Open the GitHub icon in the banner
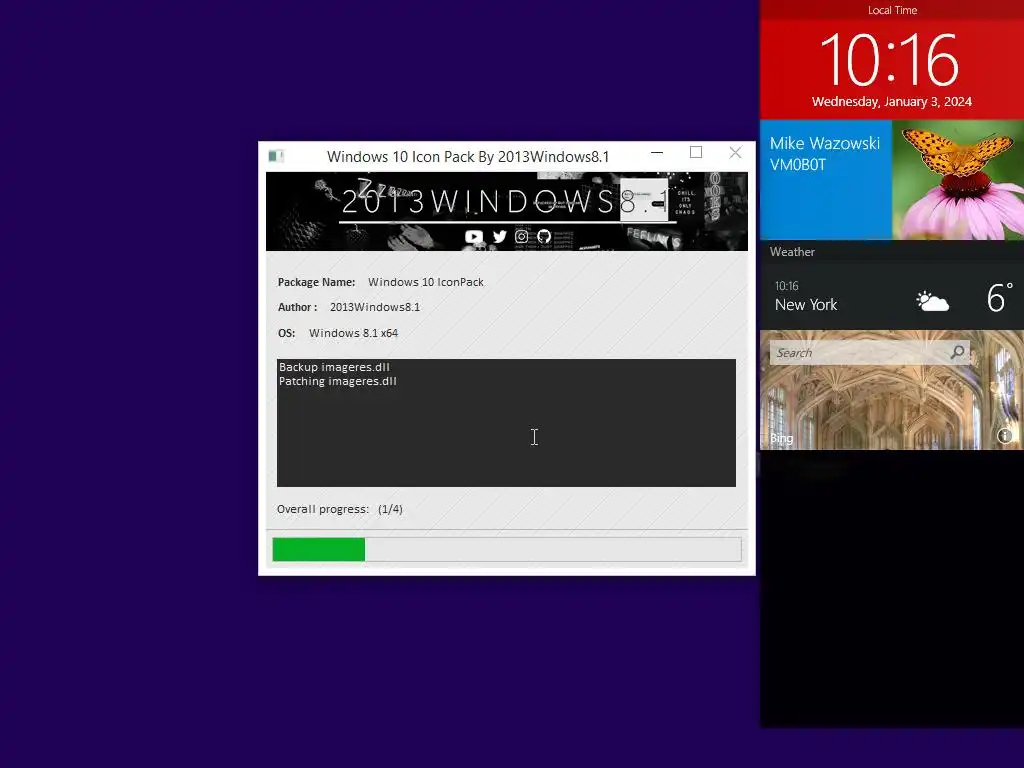Image resolution: width=1024 pixels, height=768 pixels. tap(544, 236)
